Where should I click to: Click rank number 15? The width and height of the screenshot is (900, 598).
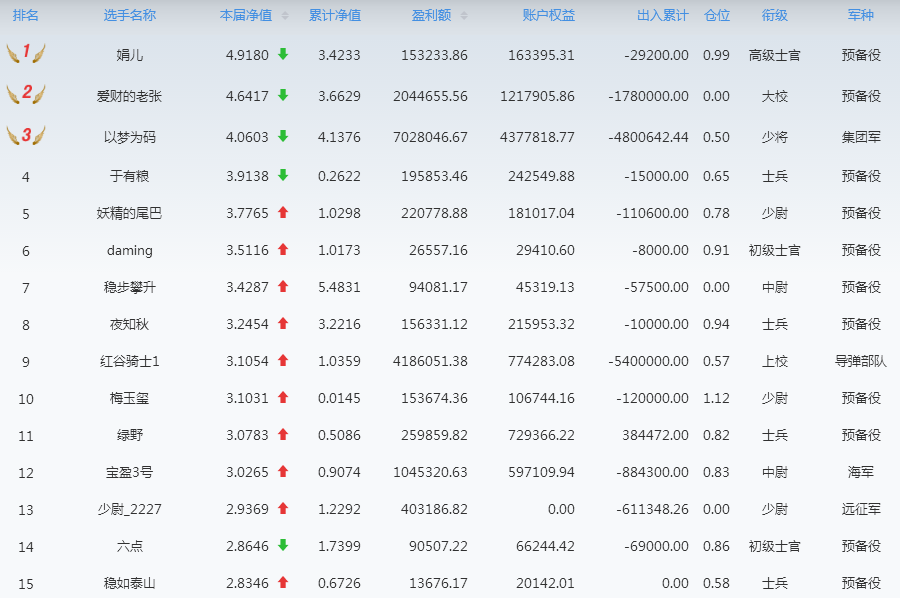point(26,584)
